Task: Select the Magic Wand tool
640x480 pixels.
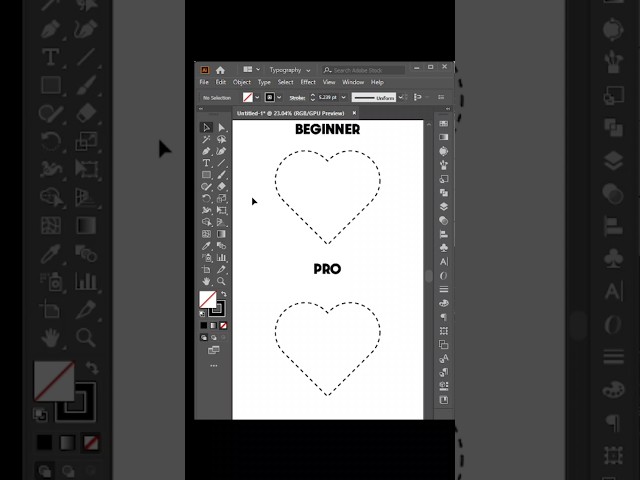Action: [x=207, y=140]
